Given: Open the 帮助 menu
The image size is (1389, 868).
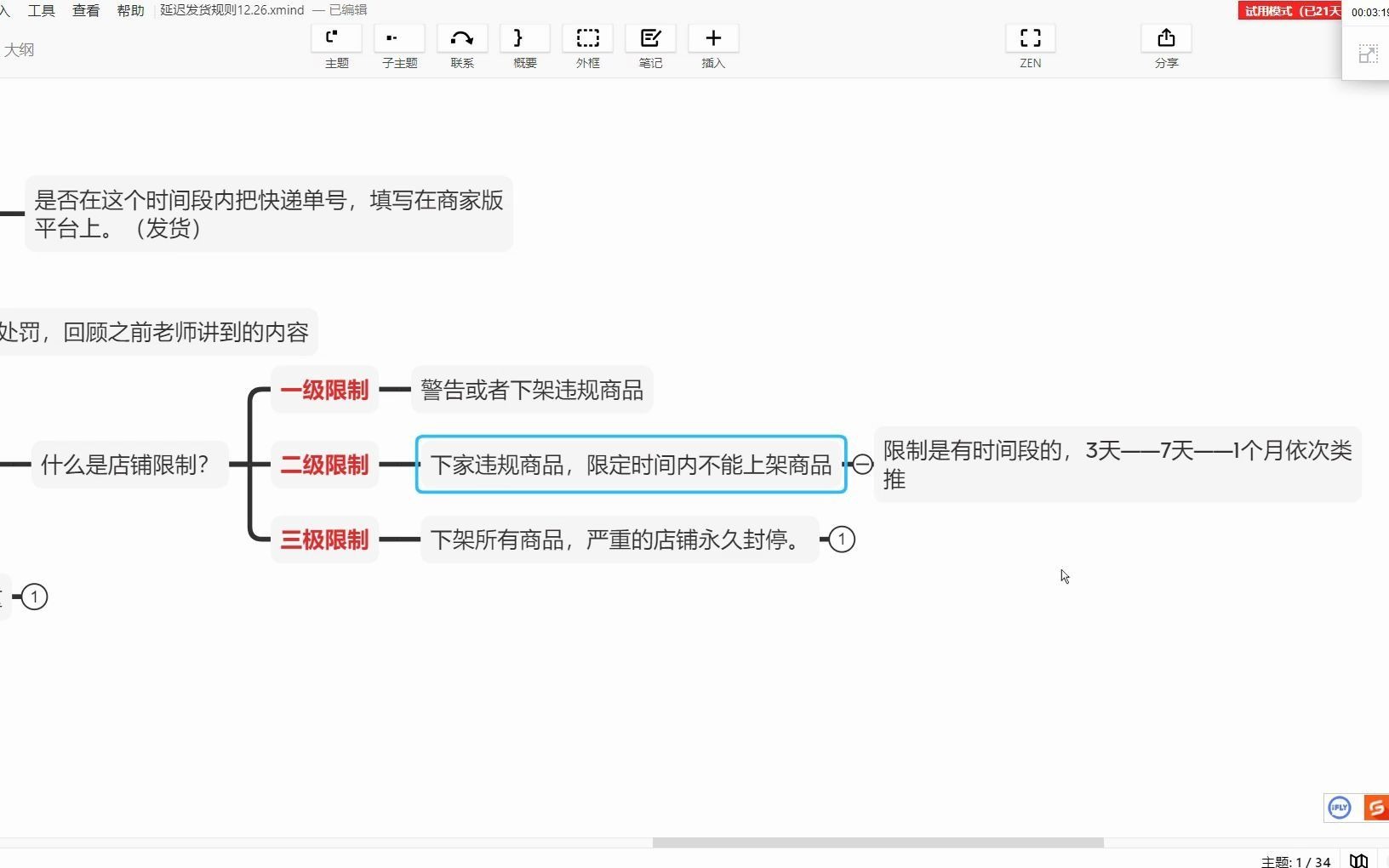Looking at the screenshot, I should [x=131, y=10].
